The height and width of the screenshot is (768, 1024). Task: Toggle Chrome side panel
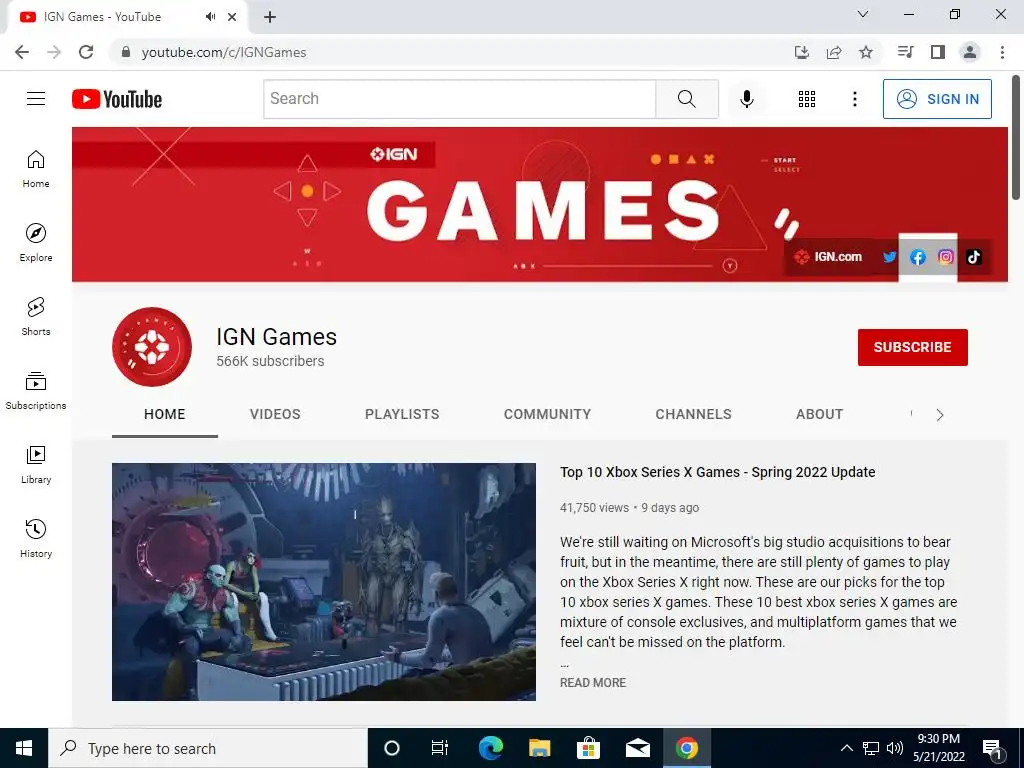[x=938, y=52]
